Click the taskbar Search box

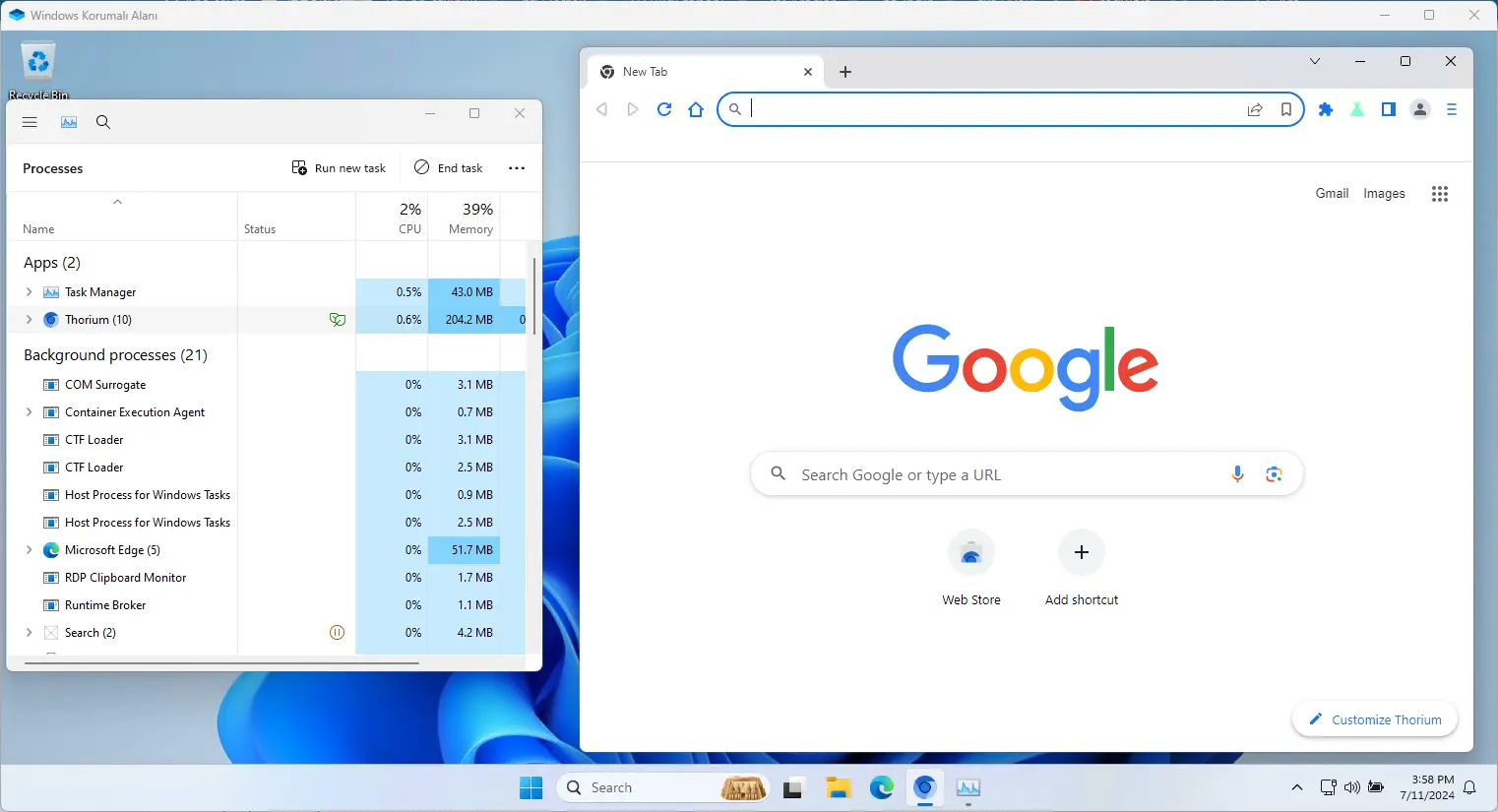(x=664, y=787)
